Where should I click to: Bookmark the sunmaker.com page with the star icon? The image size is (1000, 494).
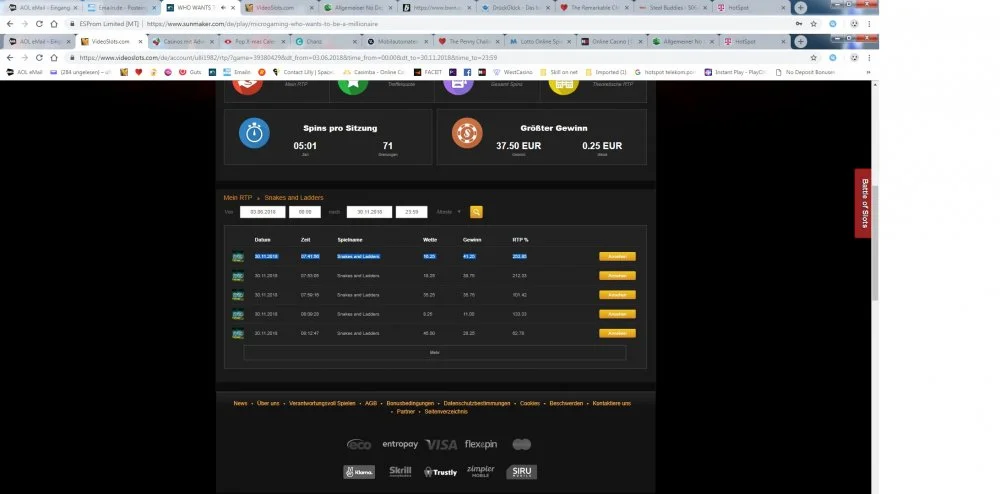pyautogui.click(x=814, y=24)
